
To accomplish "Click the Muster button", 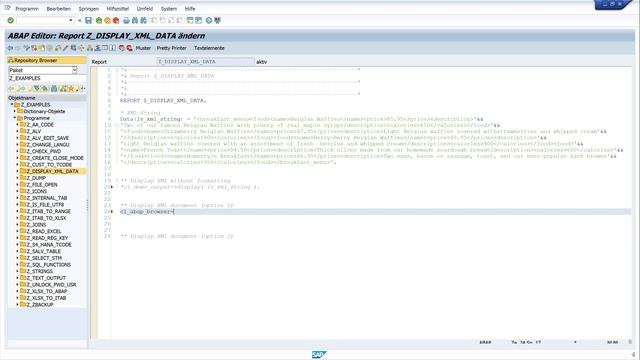I will pos(143,48).
